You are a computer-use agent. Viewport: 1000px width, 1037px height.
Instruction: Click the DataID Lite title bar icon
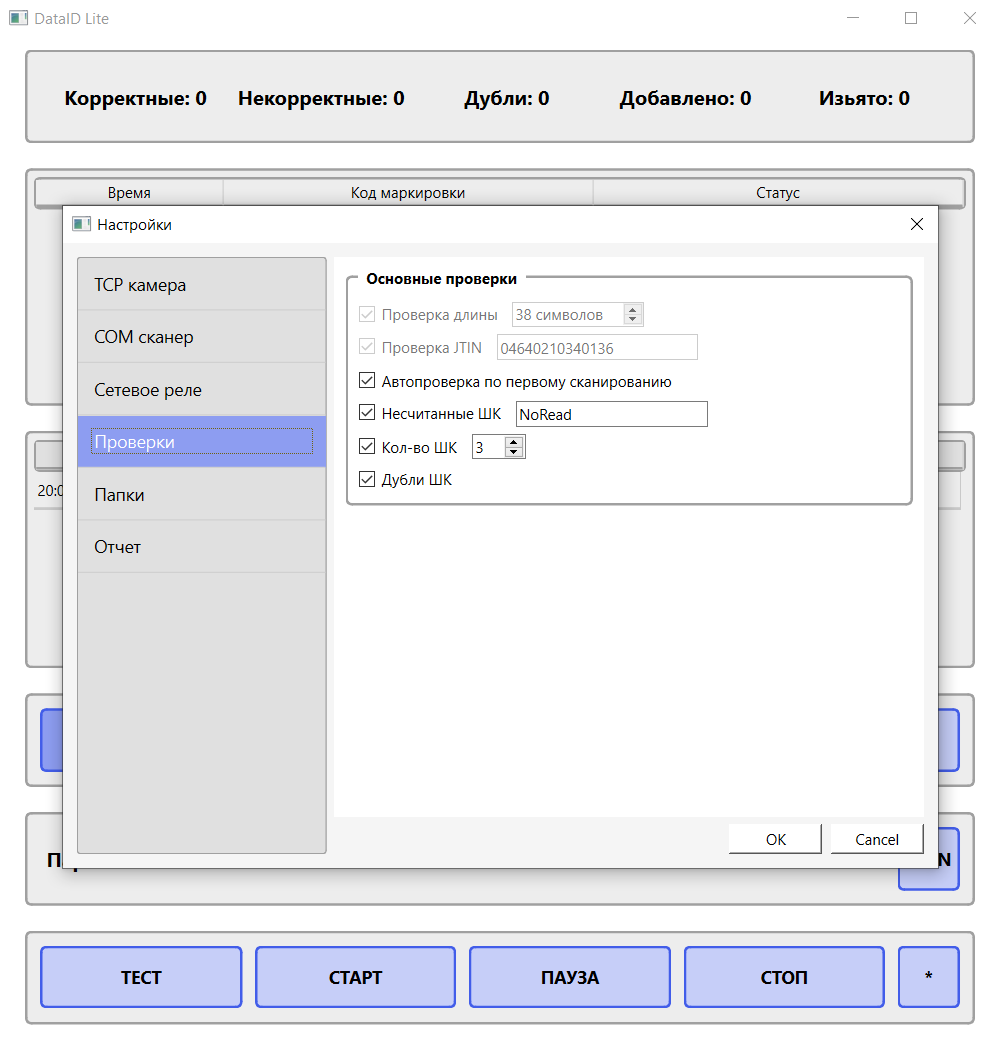(x=18, y=17)
